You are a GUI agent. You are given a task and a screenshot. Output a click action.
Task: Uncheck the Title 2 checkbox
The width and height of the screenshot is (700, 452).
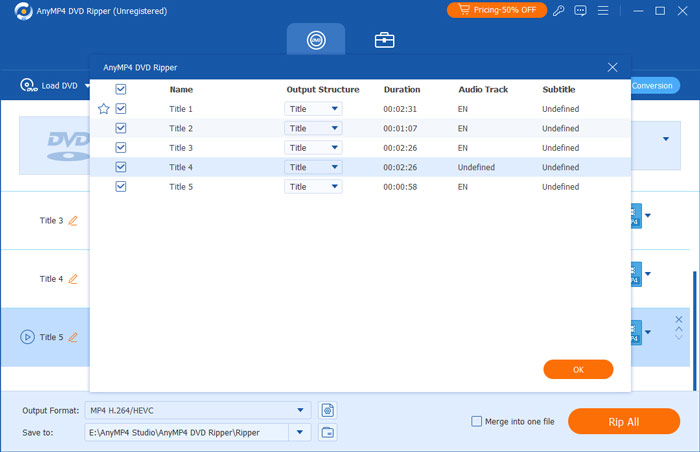click(x=121, y=128)
